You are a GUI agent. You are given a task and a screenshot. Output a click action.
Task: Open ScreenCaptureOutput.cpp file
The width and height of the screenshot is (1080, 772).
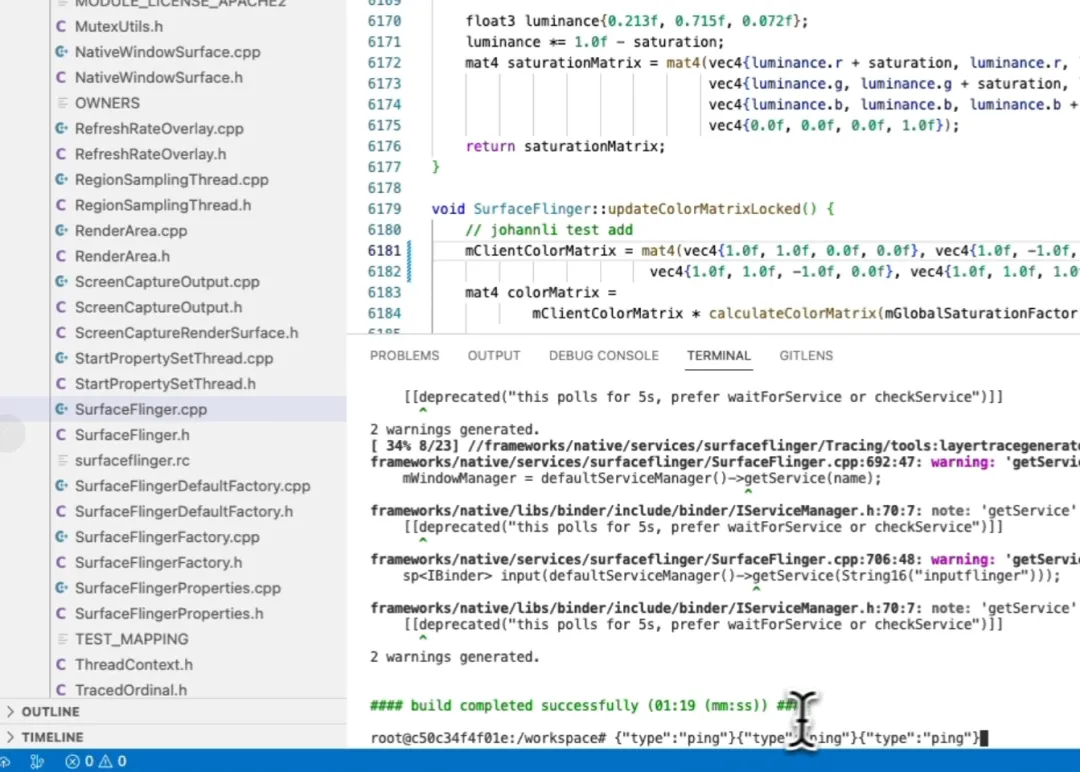167,281
